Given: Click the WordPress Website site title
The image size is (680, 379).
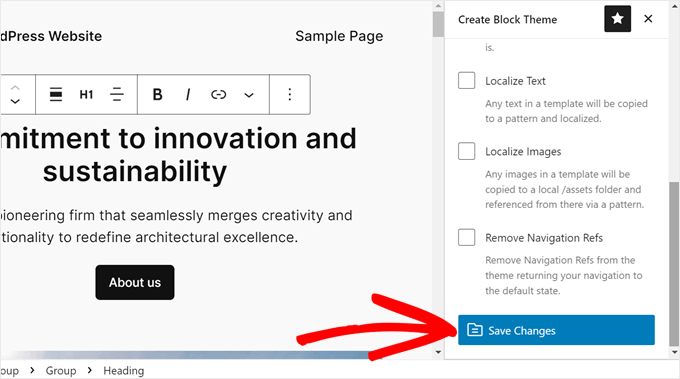Looking at the screenshot, I should point(51,36).
